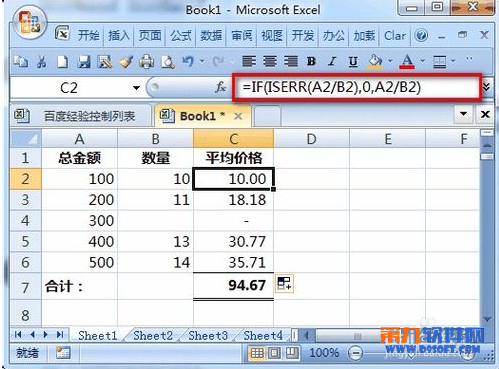Click the Paste Options icon near 94.67
Screen dimensions: 499x369
point(284,284)
